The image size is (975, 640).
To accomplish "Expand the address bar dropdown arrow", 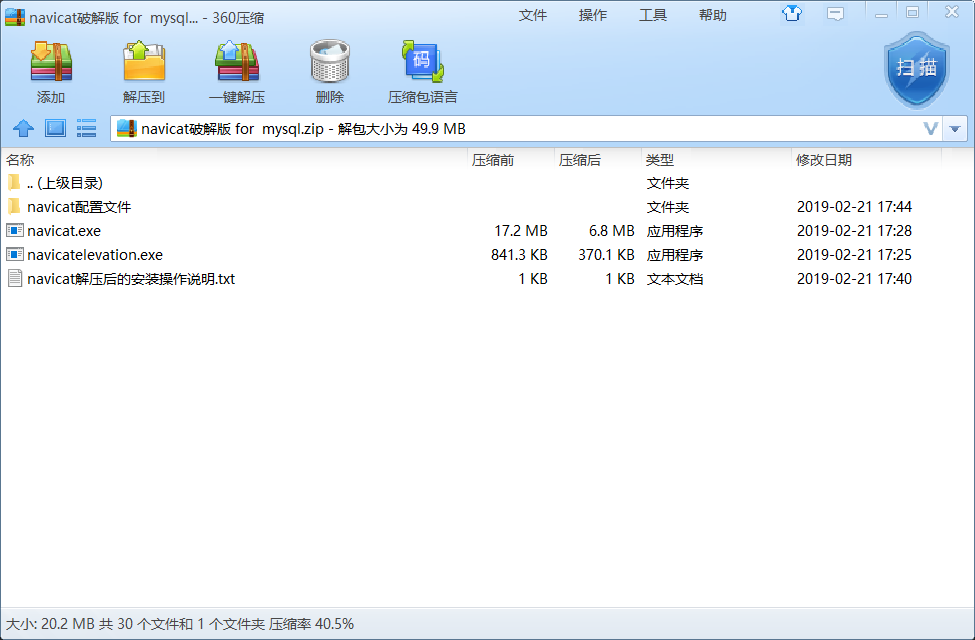I will click(x=954, y=129).
